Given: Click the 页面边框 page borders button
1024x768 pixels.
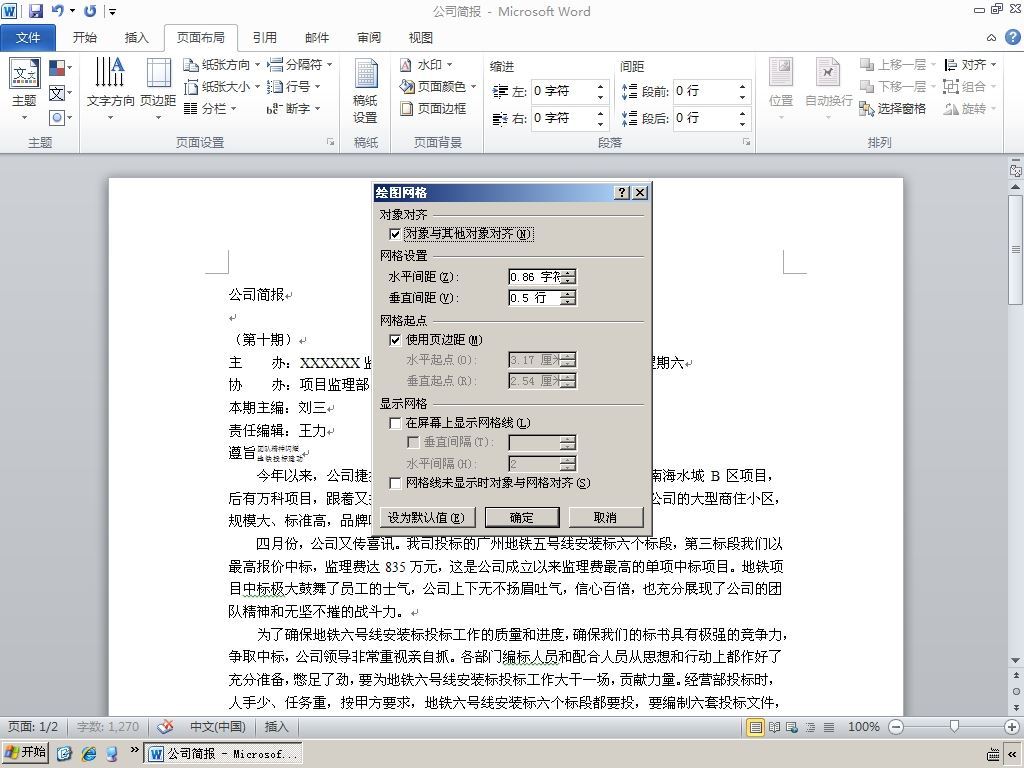Looking at the screenshot, I should pyautogui.click(x=433, y=108).
